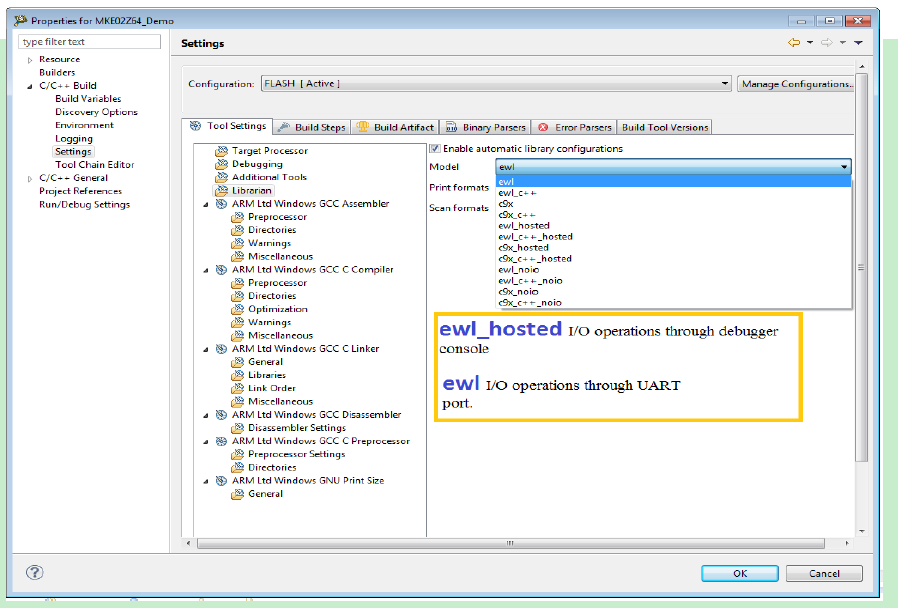Expand the Resource tree node
The image size is (898, 608).
pyautogui.click(x=30, y=60)
